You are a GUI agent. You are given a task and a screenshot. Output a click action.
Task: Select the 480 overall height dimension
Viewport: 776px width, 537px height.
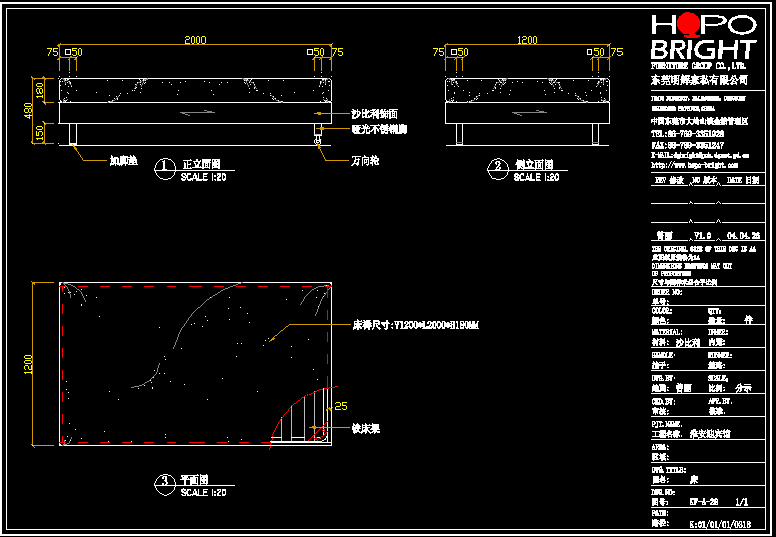pyautogui.click(x=30, y=110)
